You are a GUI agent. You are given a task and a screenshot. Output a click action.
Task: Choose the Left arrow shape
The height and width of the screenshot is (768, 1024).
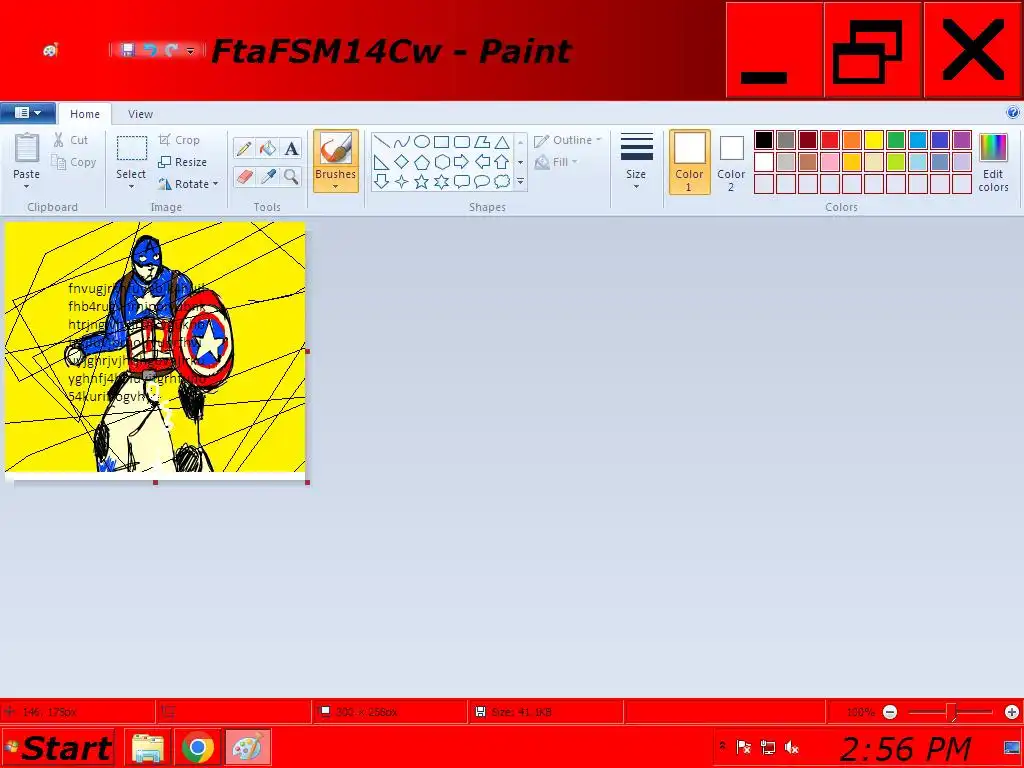(482, 161)
